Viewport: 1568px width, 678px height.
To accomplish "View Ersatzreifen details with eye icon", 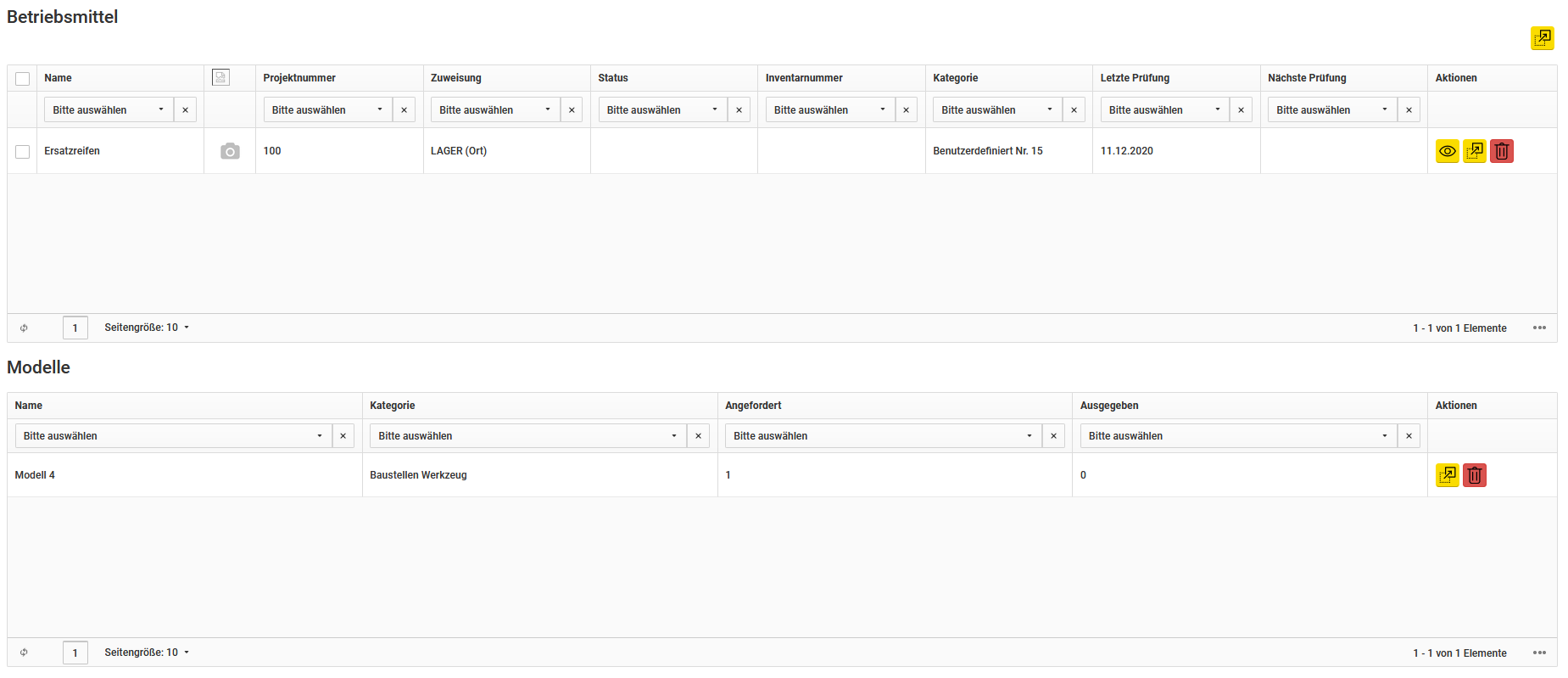I will 1448,151.
